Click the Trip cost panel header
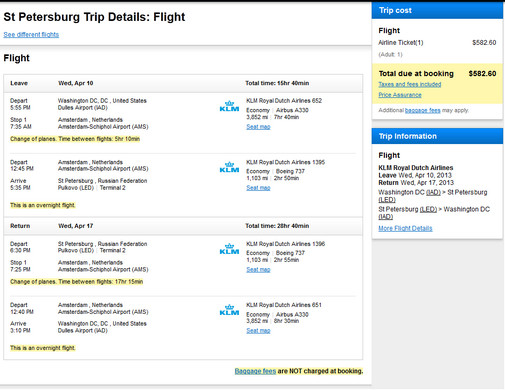Viewport: 505px width, 390px height. [x=437, y=10]
